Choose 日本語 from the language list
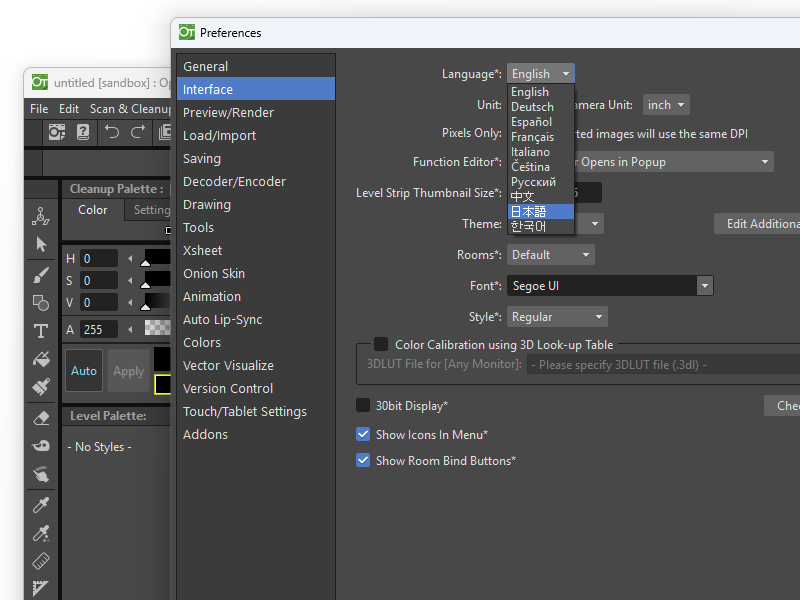 541,211
